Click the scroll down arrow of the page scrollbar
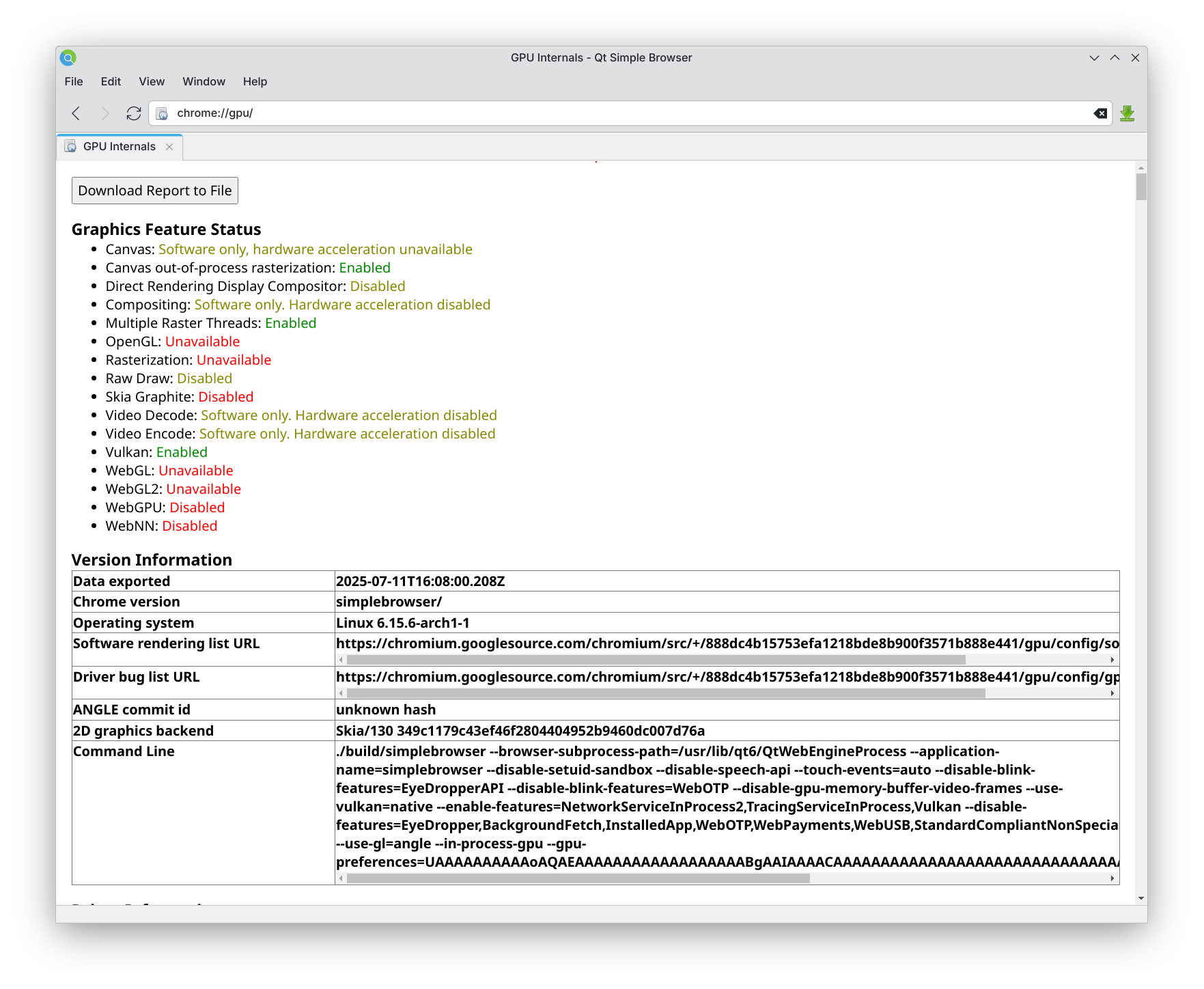This screenshot has width=1204, height=989. (x=1141, y=899)
